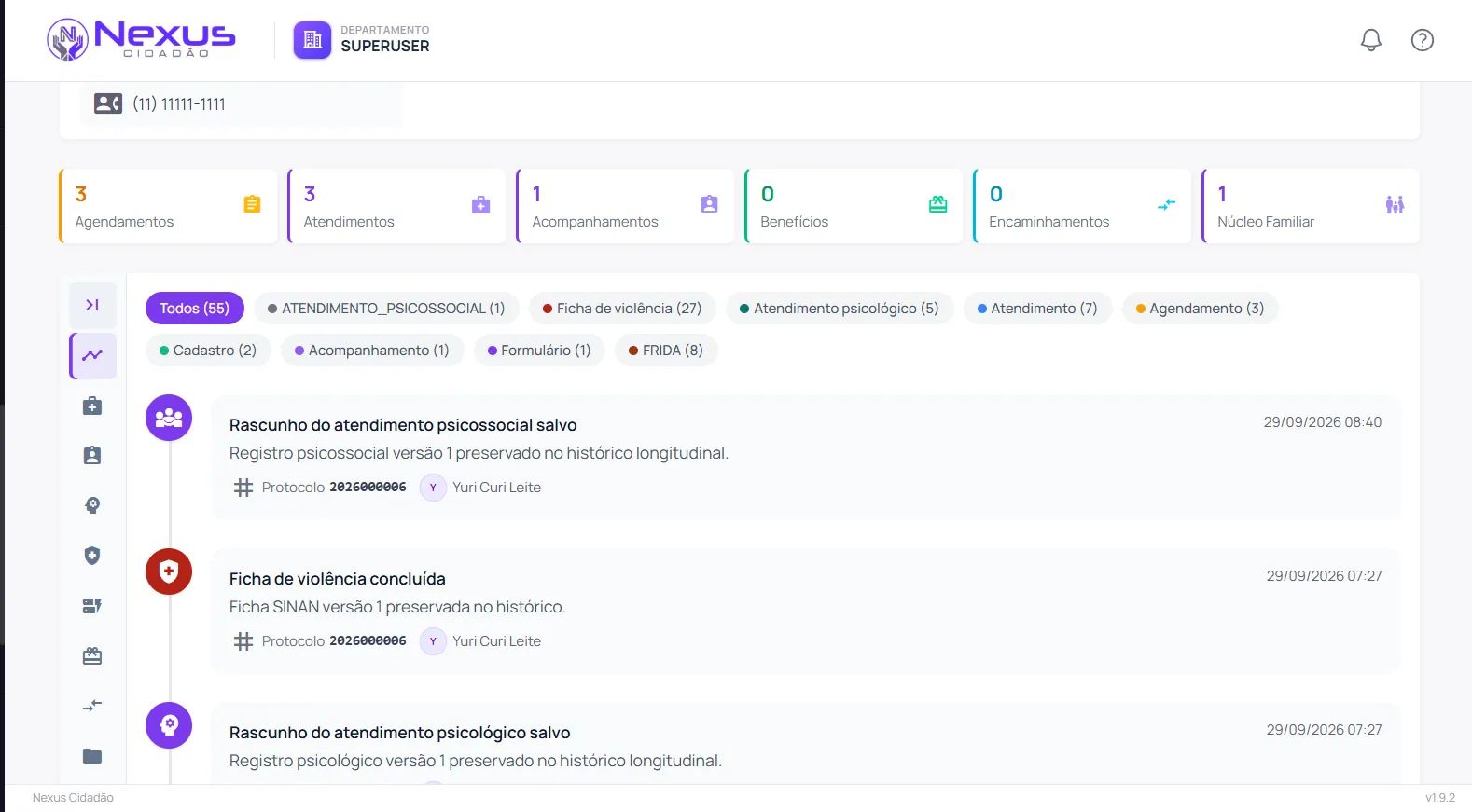1472x812 pixels.
Task: Click the Nexus Cidadão logo
Action: tap(141, 40)
